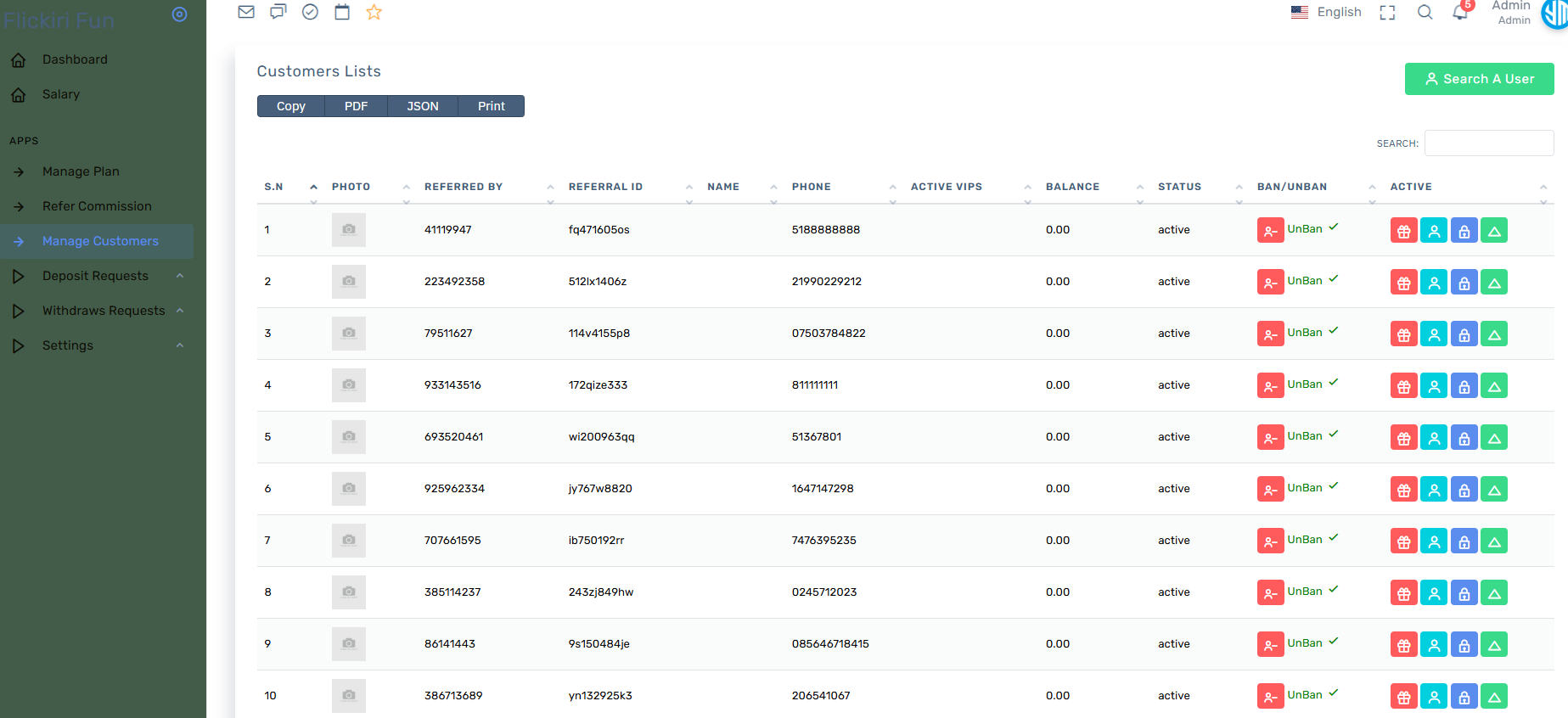Open the English language dropdown
The height and width of the screenshot is (718, 1568).
1326,12
